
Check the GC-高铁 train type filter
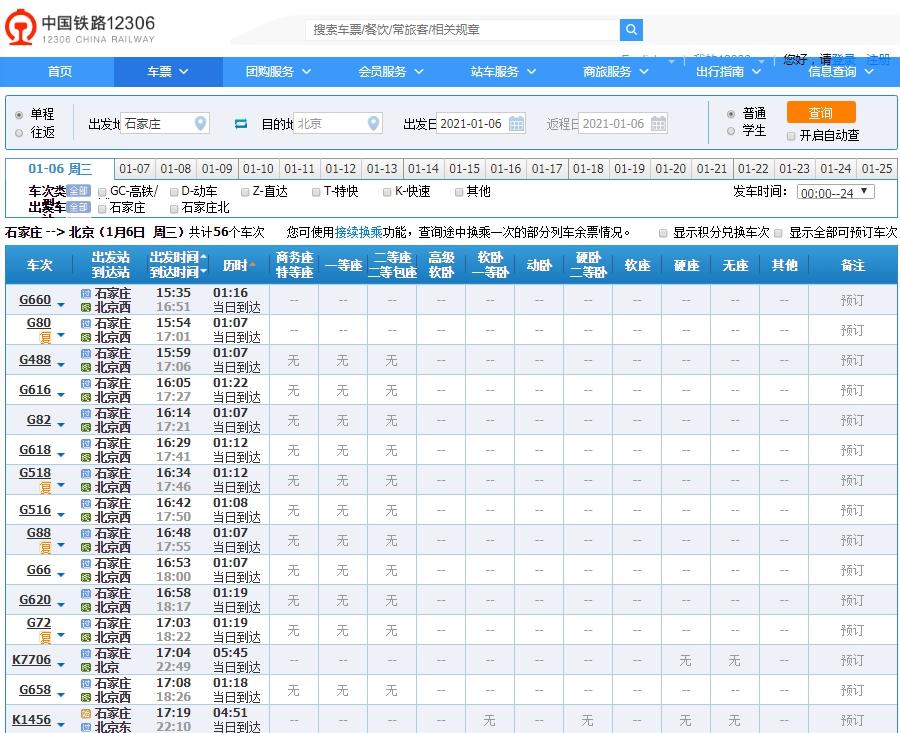pyautogui.click(x=103, y=192)
